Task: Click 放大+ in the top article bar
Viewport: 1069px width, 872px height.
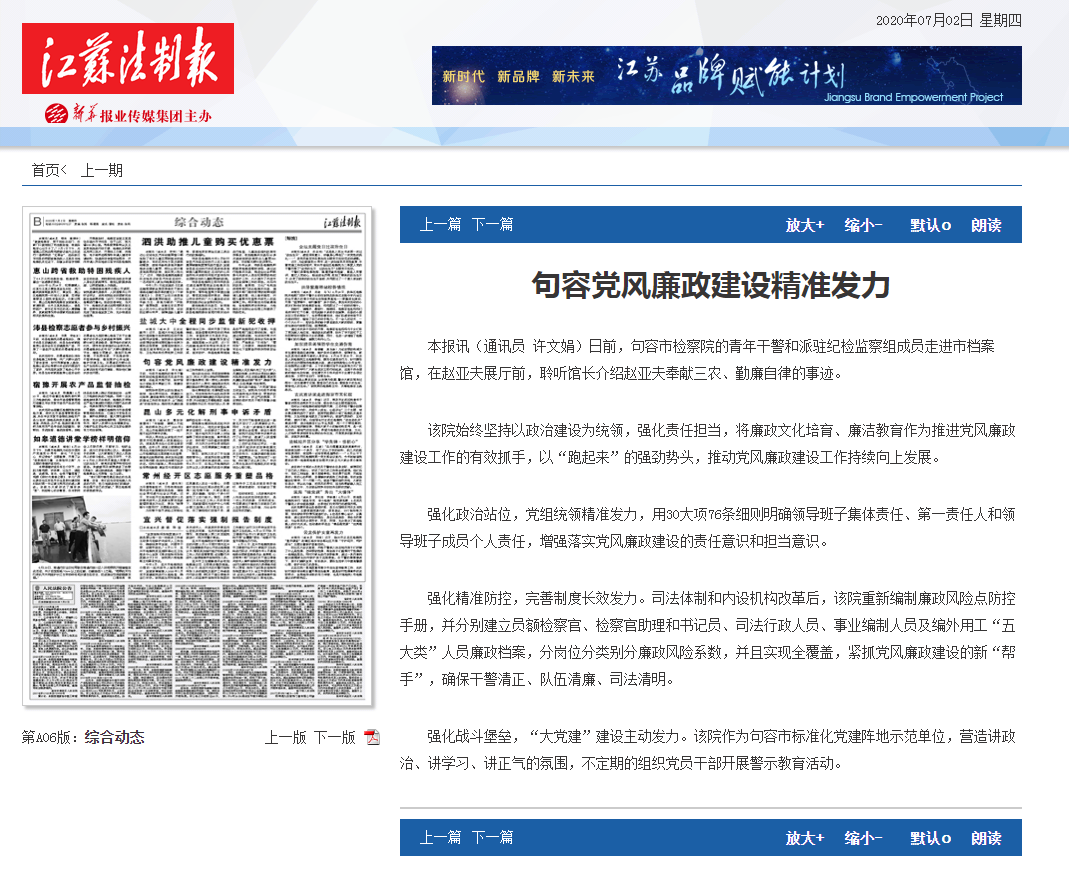Action: click(x=804, y=225)
